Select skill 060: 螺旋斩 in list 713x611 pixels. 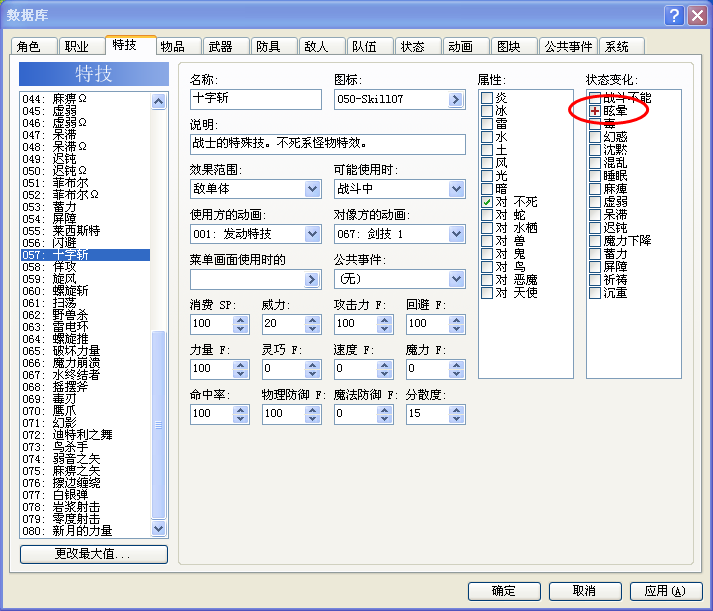coord(85,291)
